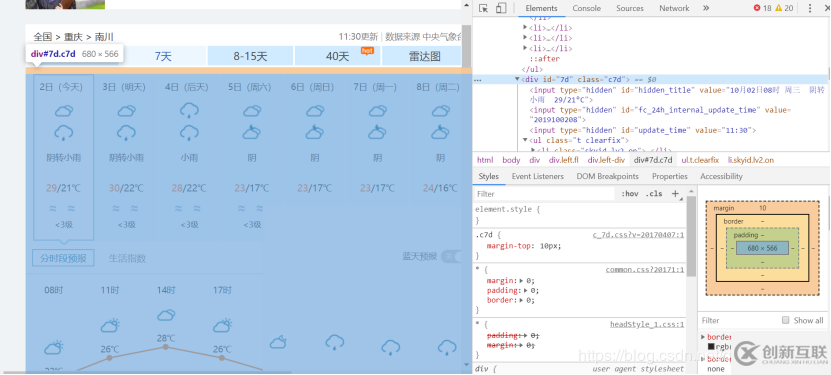Viewport: 831px width, 375px height.
Task: Click the upper cloud icon under 6日(周日)
Action: (315, 111)
